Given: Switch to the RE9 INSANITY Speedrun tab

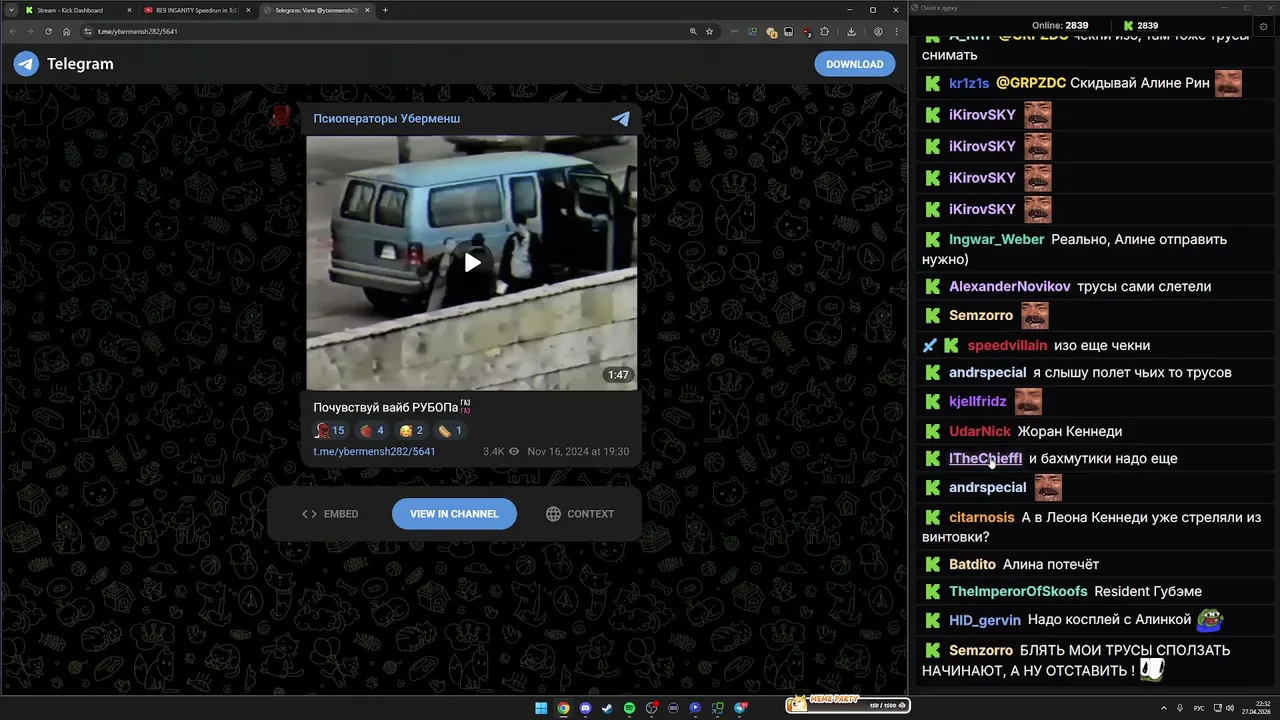Looking at the screenshot, I should point(196,10).
